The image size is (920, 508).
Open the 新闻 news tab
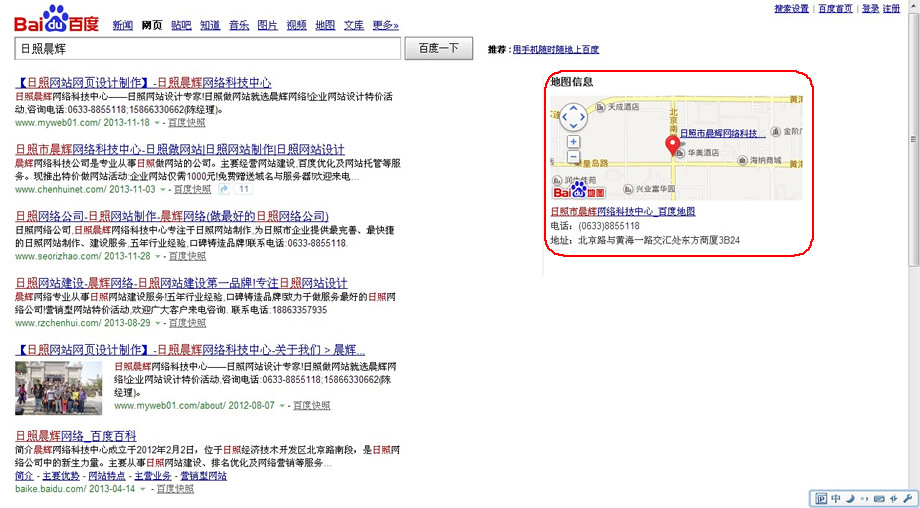[123, 25]
